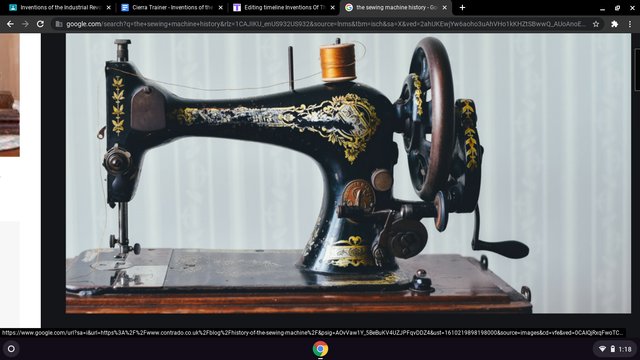Close the sewing machine history tab

[444, 7]
